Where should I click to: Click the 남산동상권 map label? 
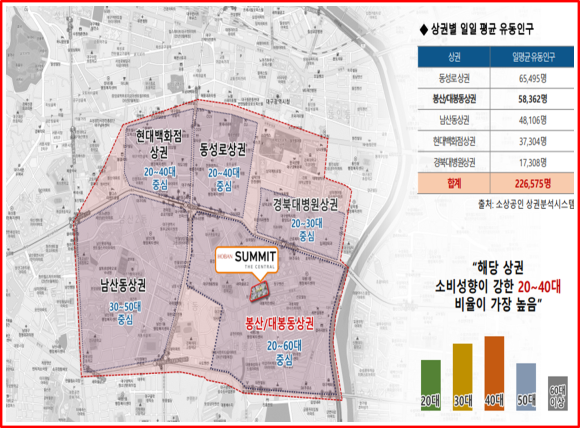tap(123, 285)
